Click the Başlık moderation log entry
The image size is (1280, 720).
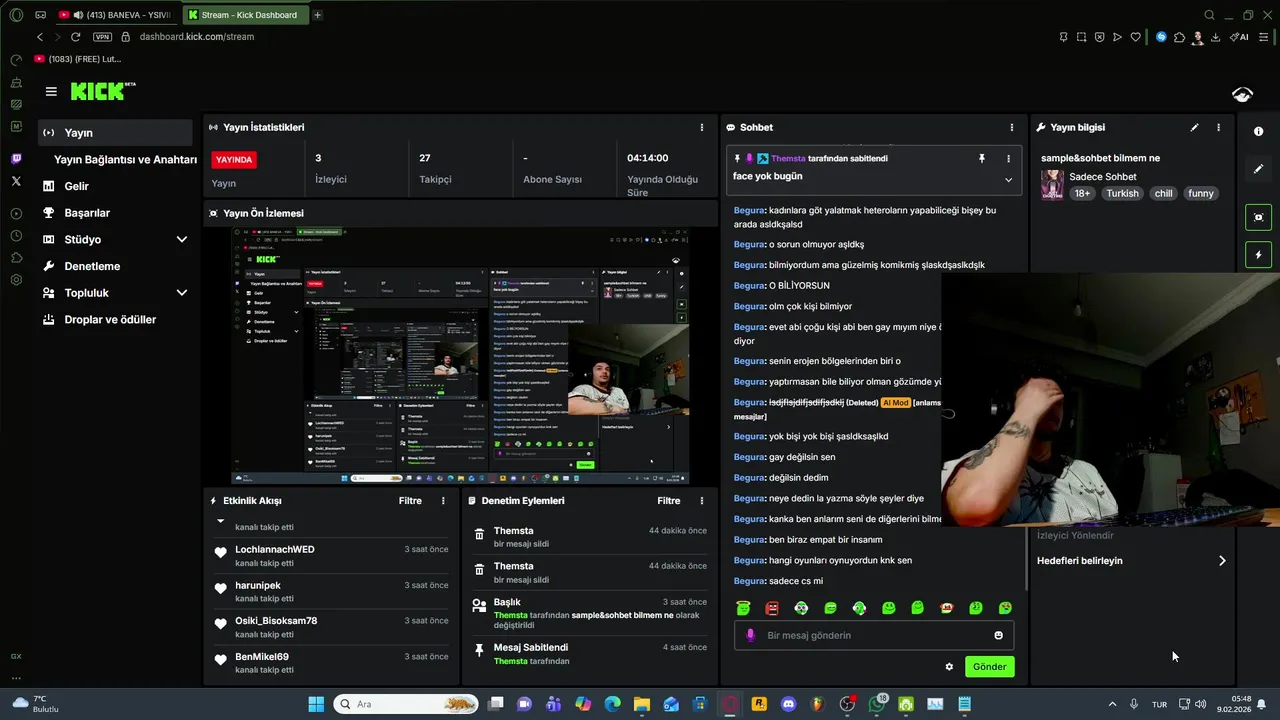pyautogui.click(x=590, y=613)
